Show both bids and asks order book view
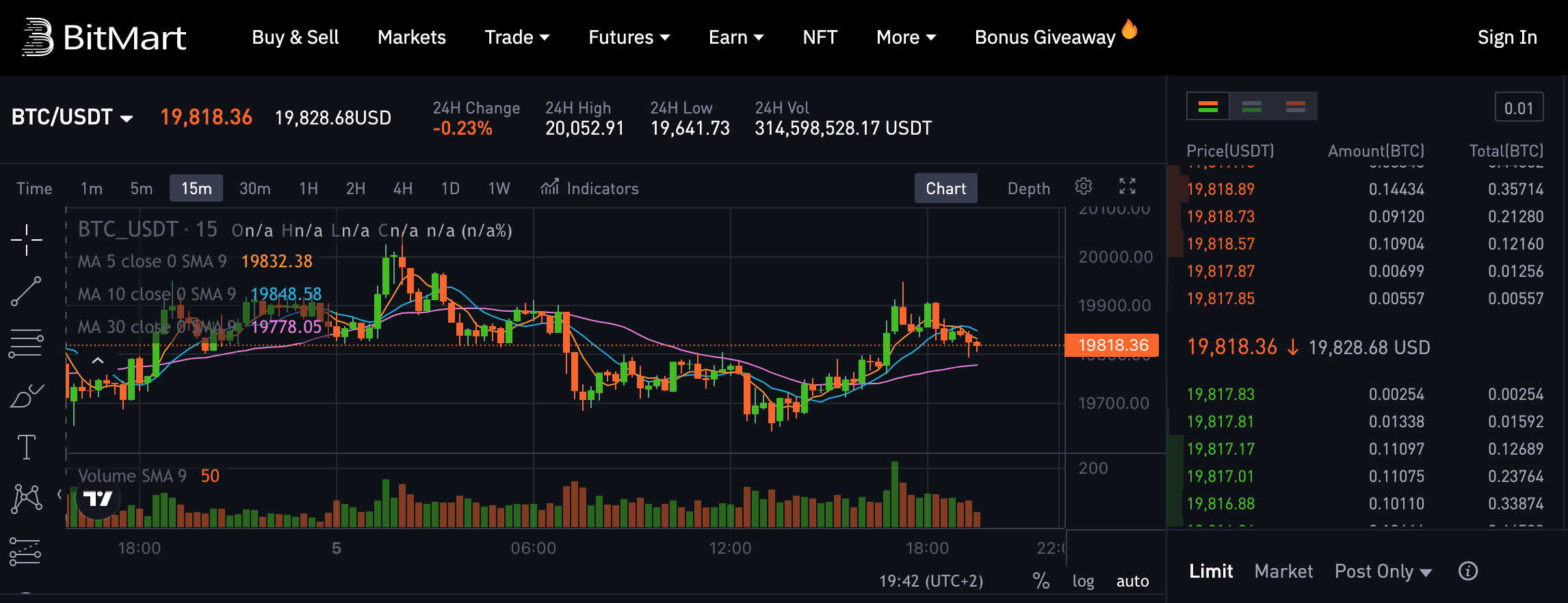1568x603 pixels. (x=1208, y=107)
